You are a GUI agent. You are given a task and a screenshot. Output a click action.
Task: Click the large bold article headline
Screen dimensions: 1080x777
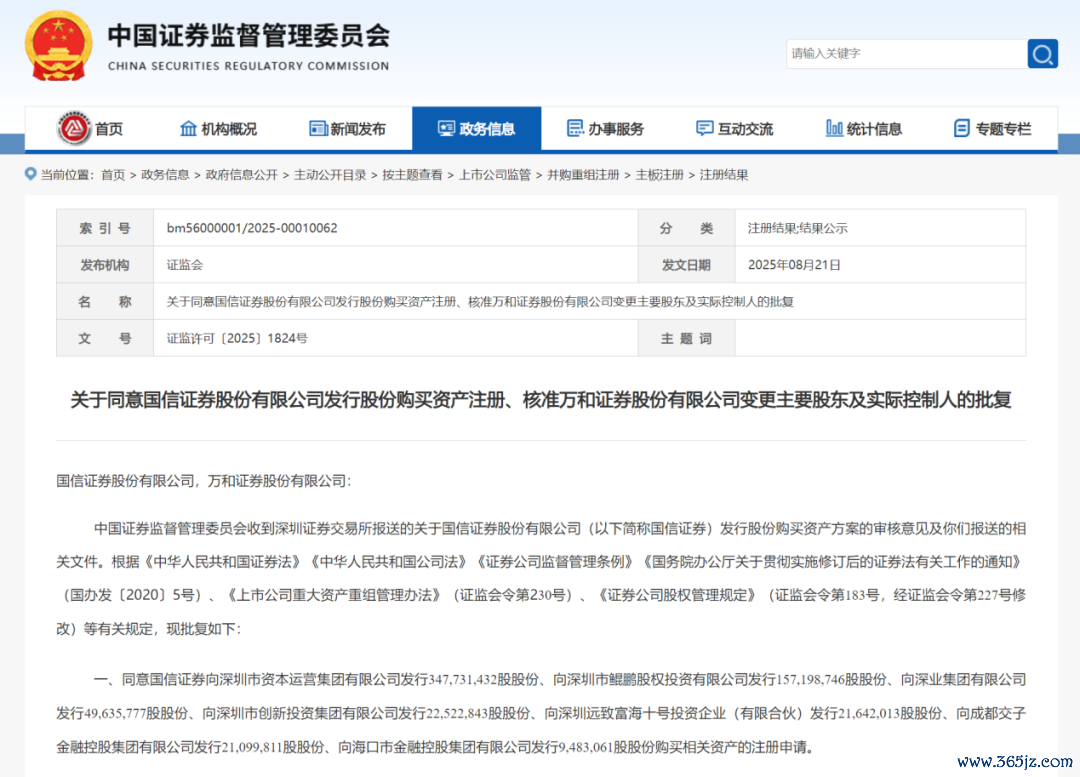[x=541, y=400]
